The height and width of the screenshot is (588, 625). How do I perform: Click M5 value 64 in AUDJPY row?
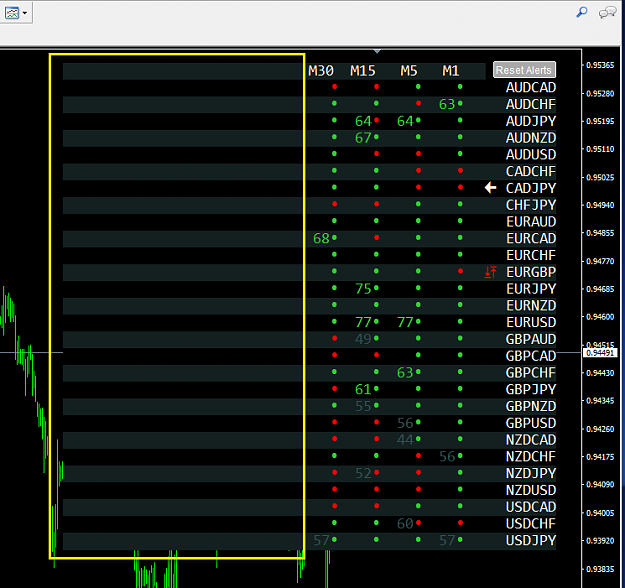pos(405,121)
